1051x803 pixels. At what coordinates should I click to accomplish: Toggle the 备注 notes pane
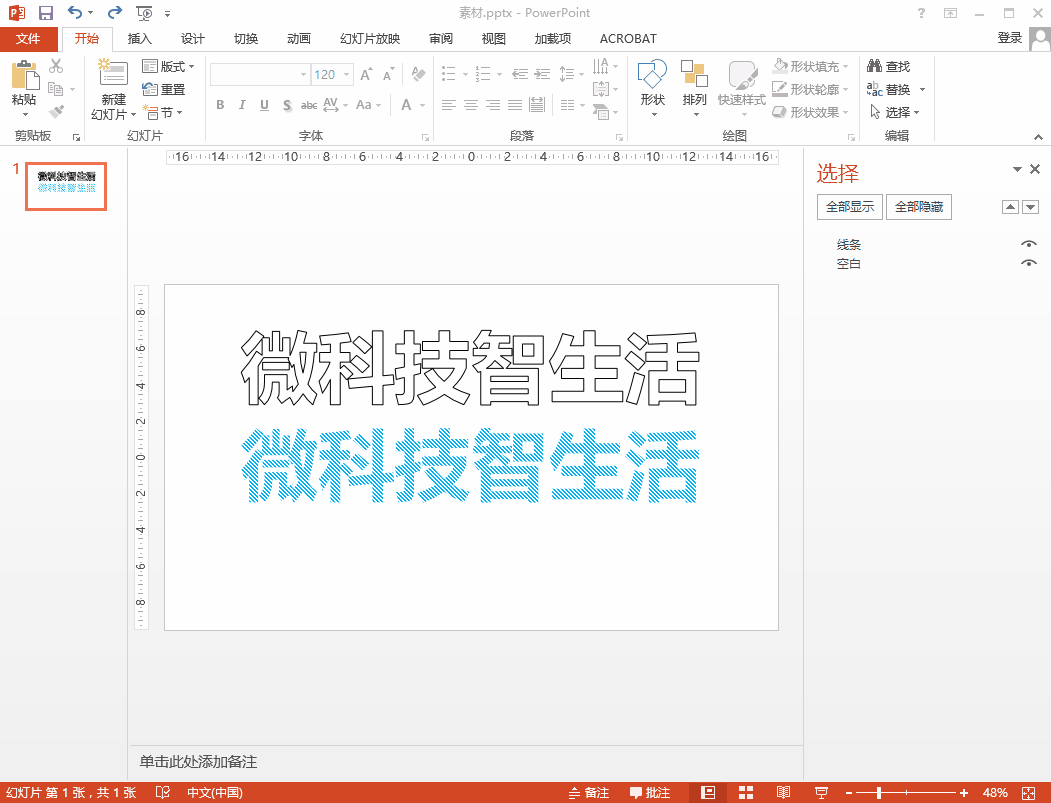pos(589,792)
